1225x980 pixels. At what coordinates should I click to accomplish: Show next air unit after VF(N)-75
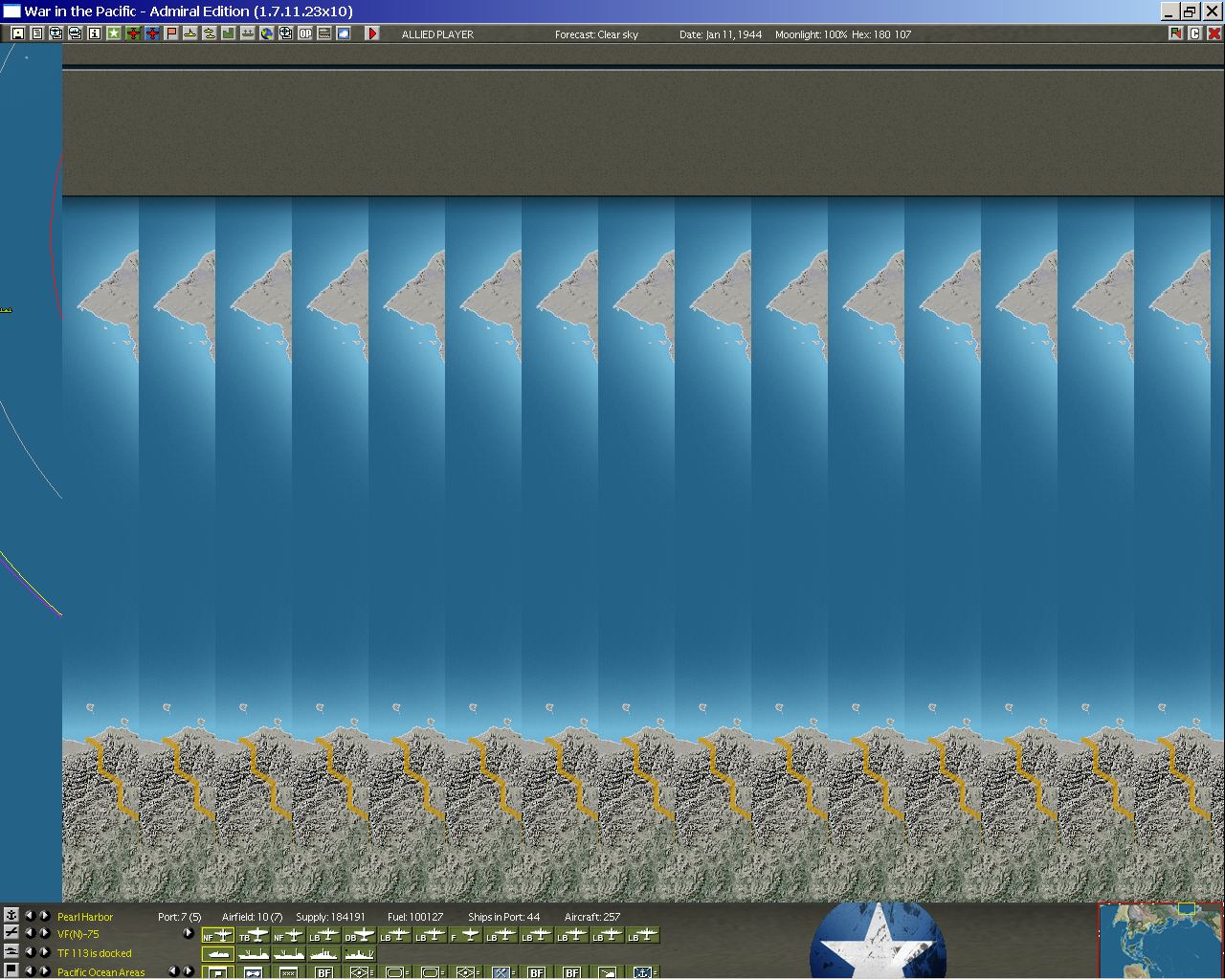tap(44, 933)
